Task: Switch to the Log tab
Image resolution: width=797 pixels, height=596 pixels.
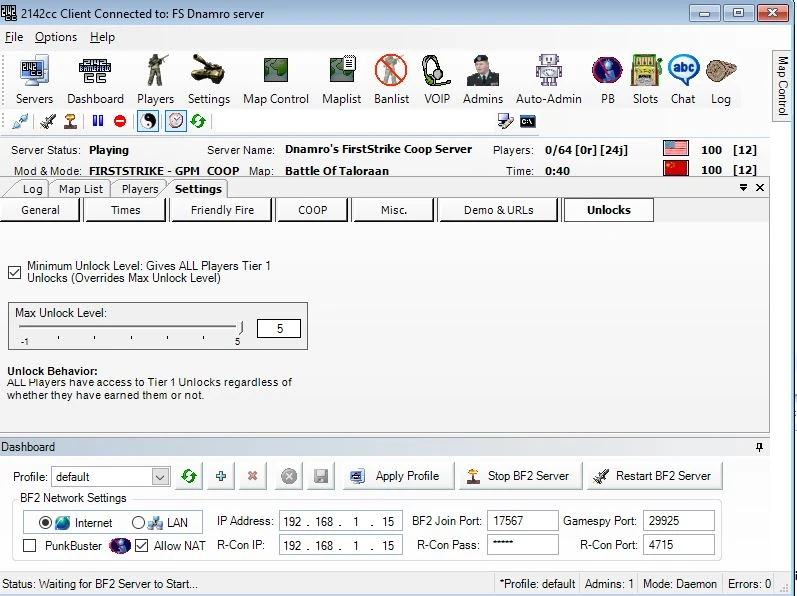Action: [x=33, y=189]
